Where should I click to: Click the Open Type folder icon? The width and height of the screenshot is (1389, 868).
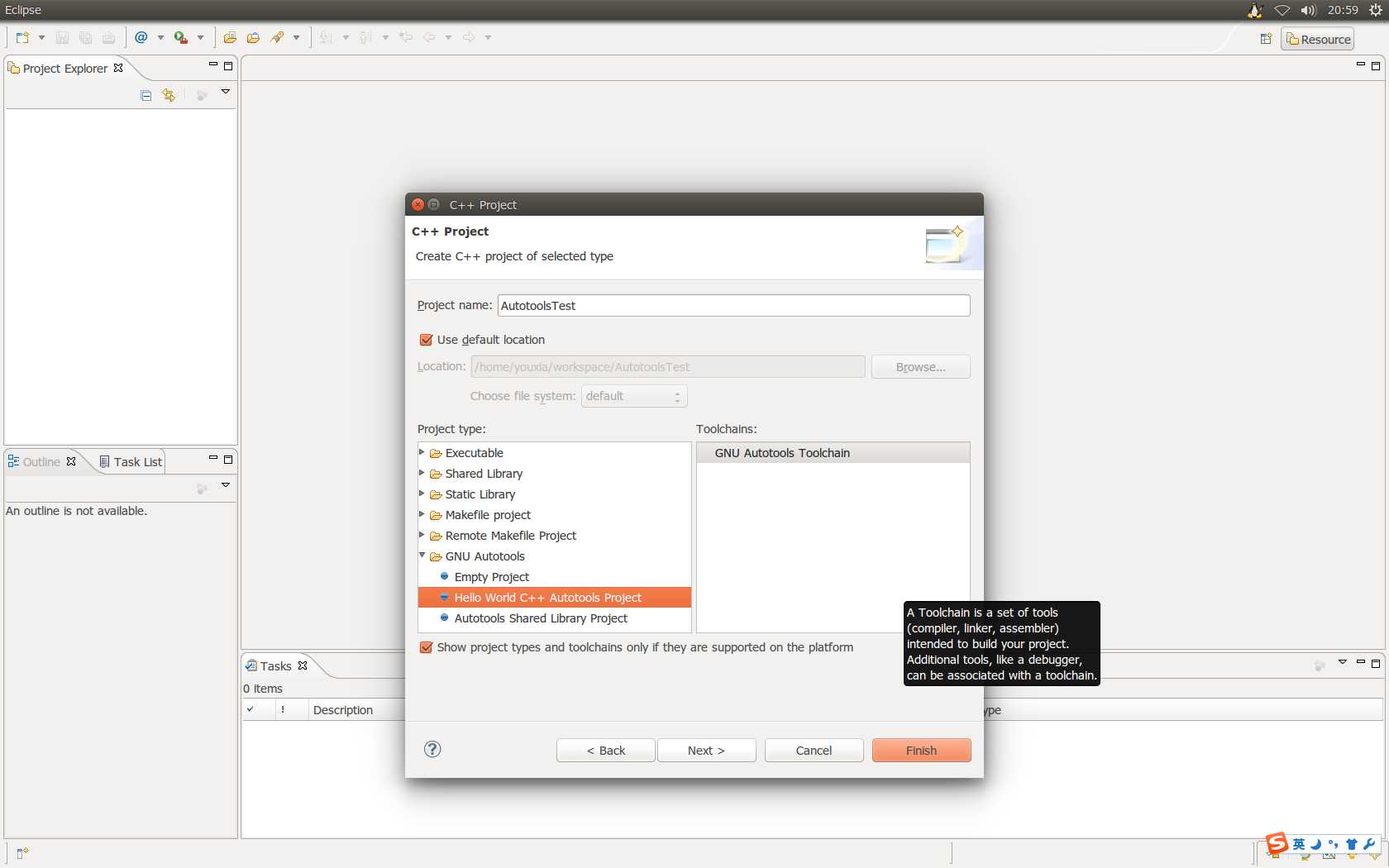(x=230, y=37)
